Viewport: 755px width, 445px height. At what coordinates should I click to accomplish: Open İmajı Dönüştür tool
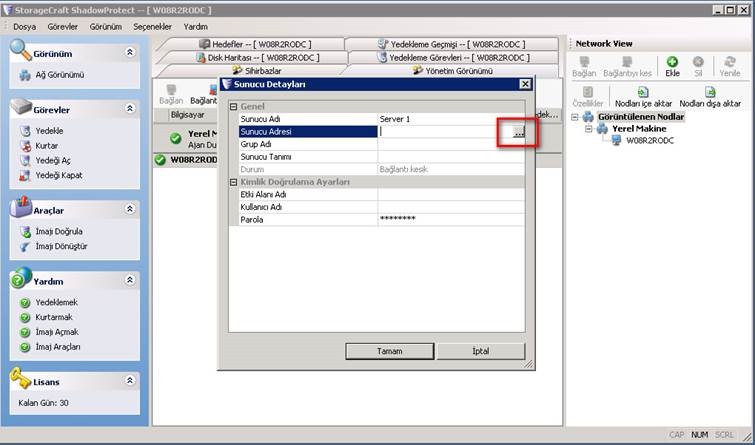click(x=61, y=247)
